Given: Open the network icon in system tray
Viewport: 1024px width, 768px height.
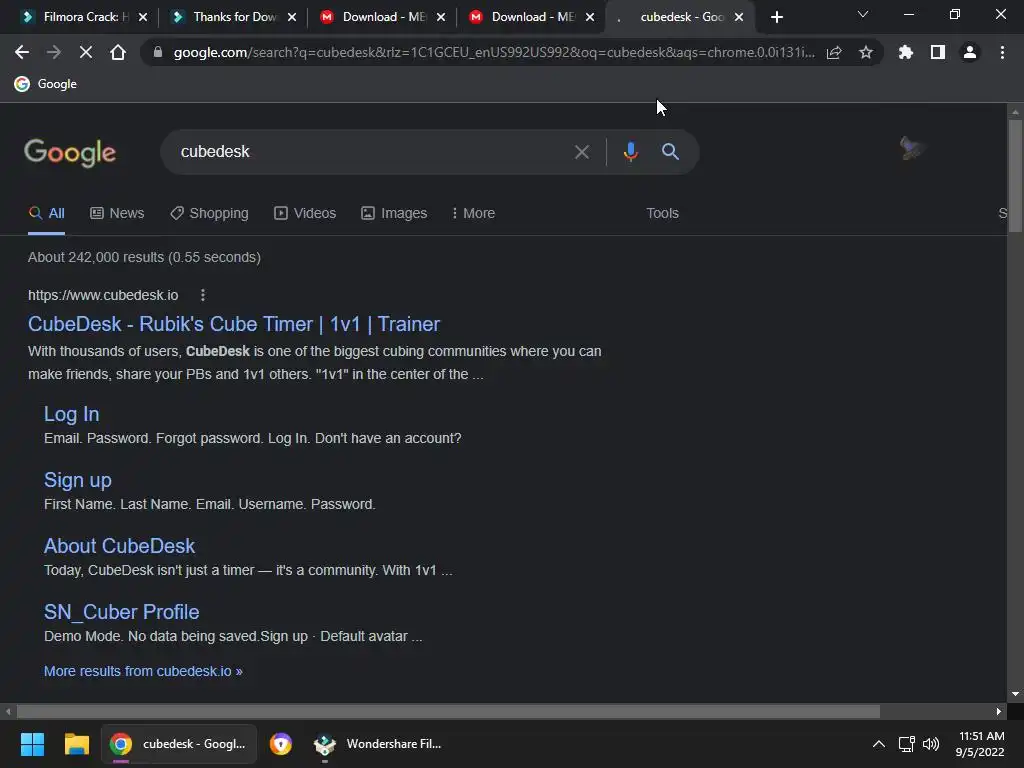Looking at the screenshot, I should tap(906, 744).
